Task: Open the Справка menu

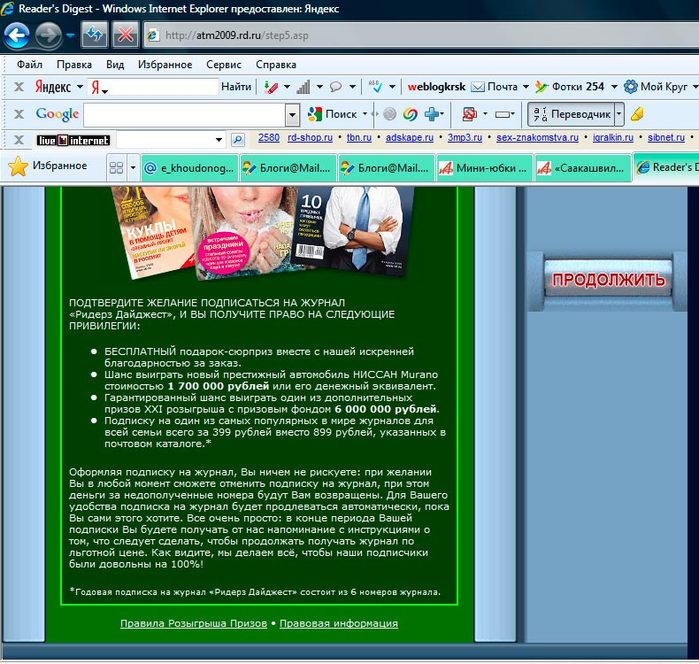Action: (276, 65)
